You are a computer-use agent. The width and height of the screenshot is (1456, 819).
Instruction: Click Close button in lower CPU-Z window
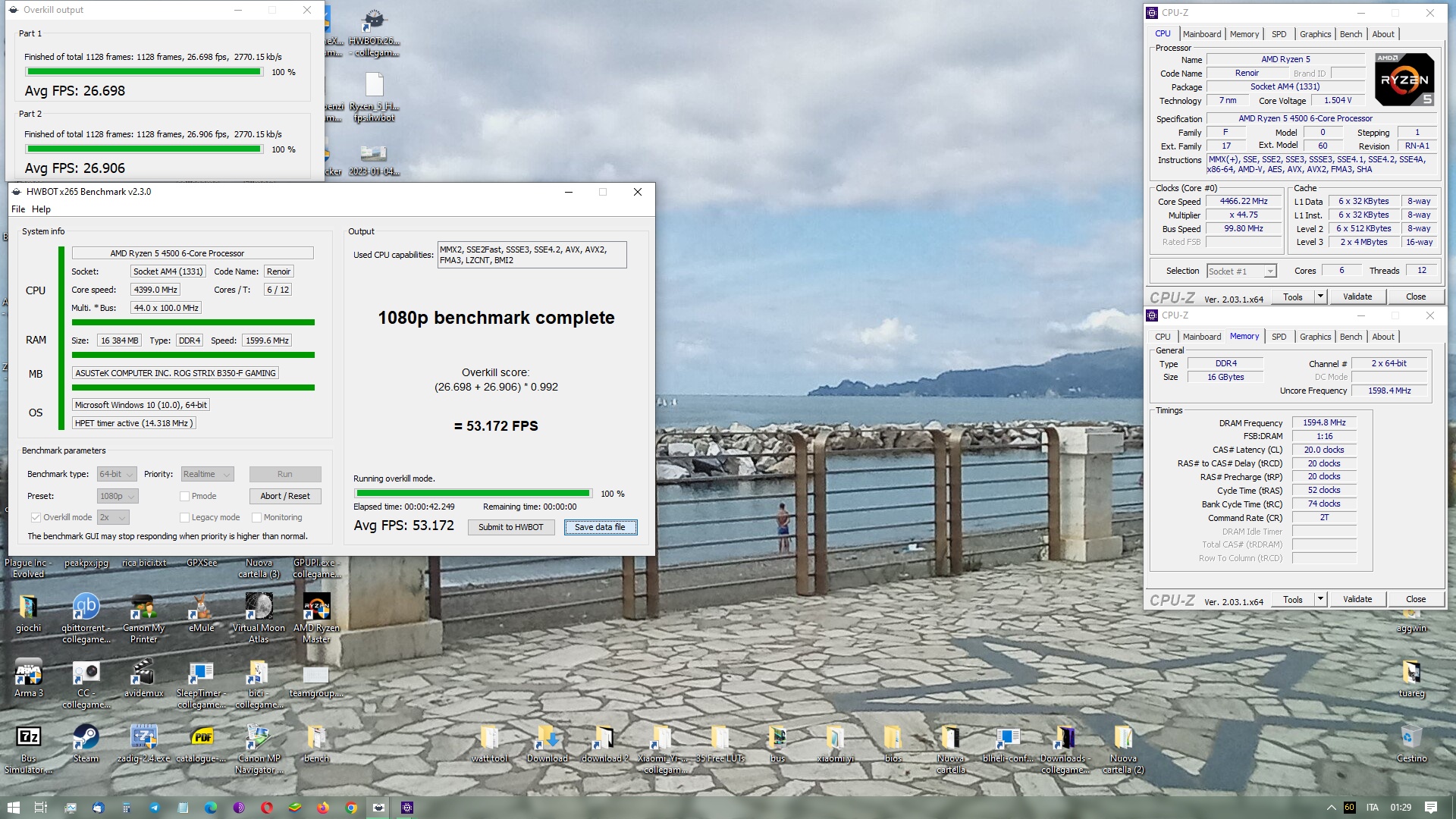point(1415,599)
